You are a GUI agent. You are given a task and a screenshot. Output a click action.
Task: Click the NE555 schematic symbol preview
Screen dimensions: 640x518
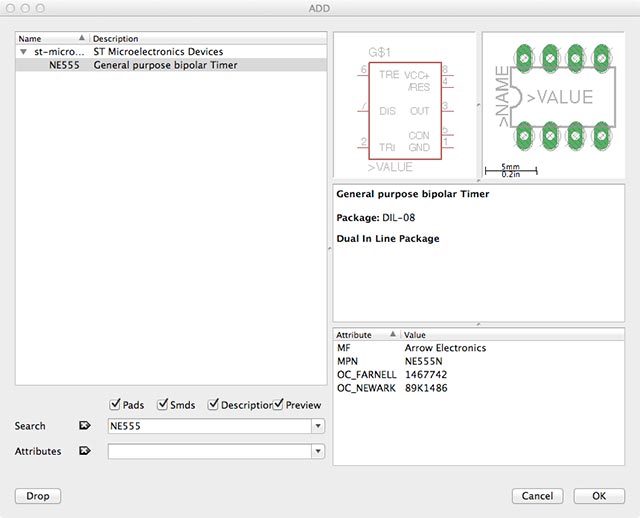[404, 105]
